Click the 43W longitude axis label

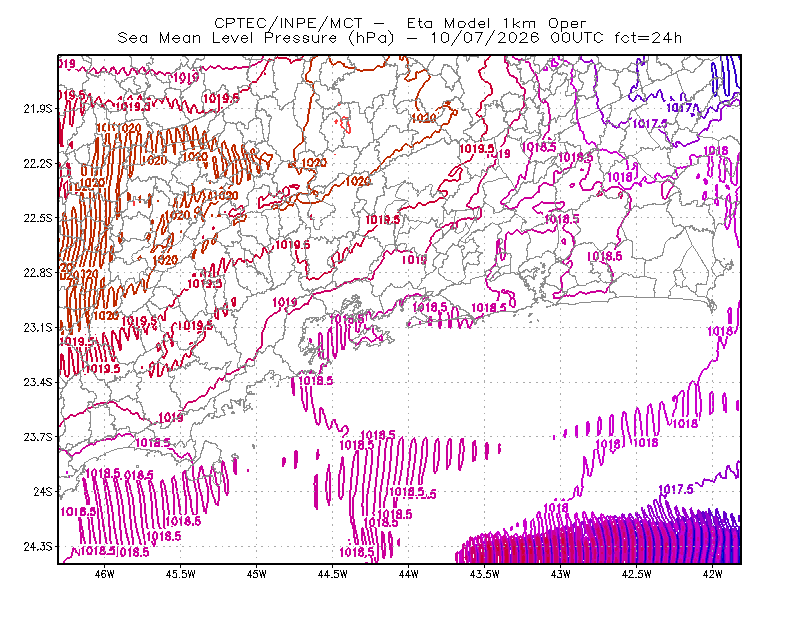tap(560, 574)
